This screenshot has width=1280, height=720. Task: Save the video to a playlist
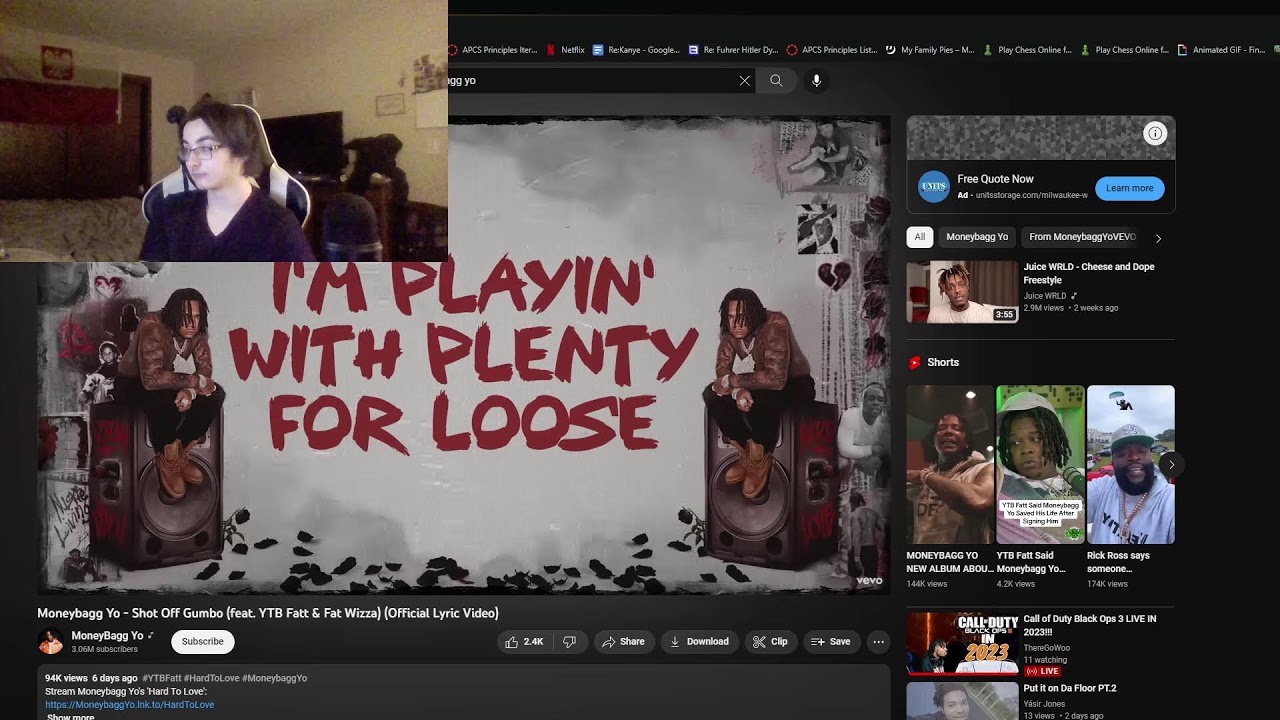[830, 642]
